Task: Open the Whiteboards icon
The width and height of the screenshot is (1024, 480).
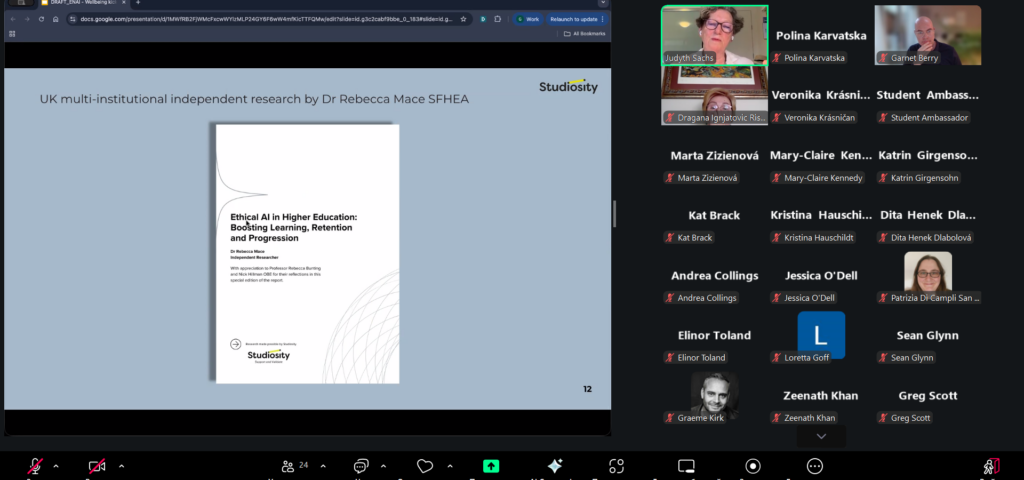Action: pyautogui.click(x=686, y=466)
